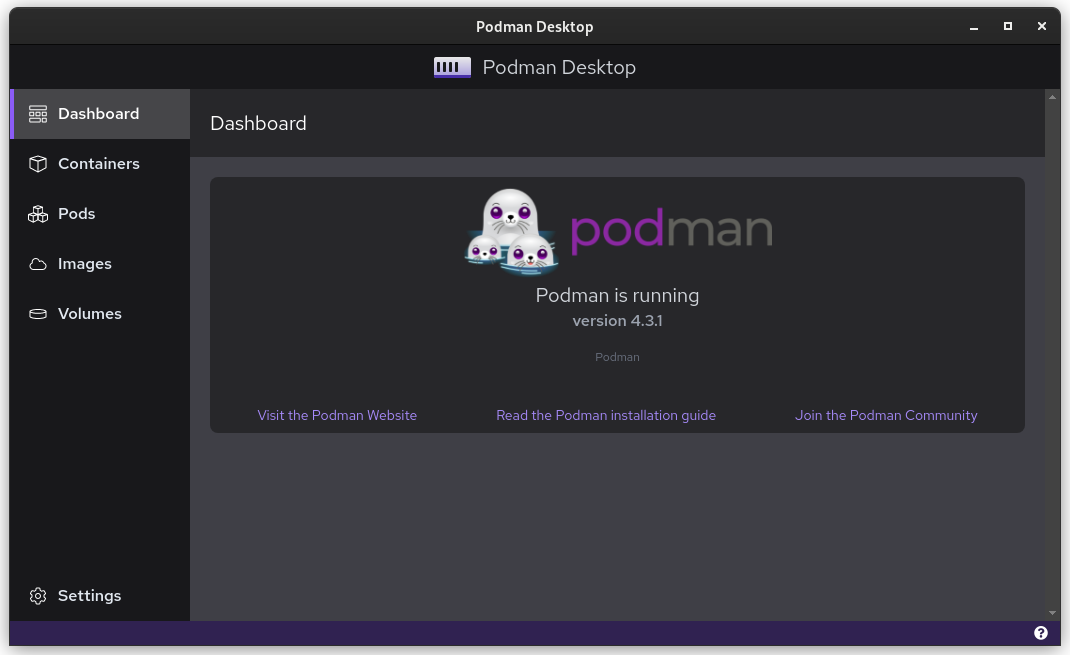Select the Containers icon in the sidebar
Screen dimensions: 1070x655
click(x=37, y=163)
